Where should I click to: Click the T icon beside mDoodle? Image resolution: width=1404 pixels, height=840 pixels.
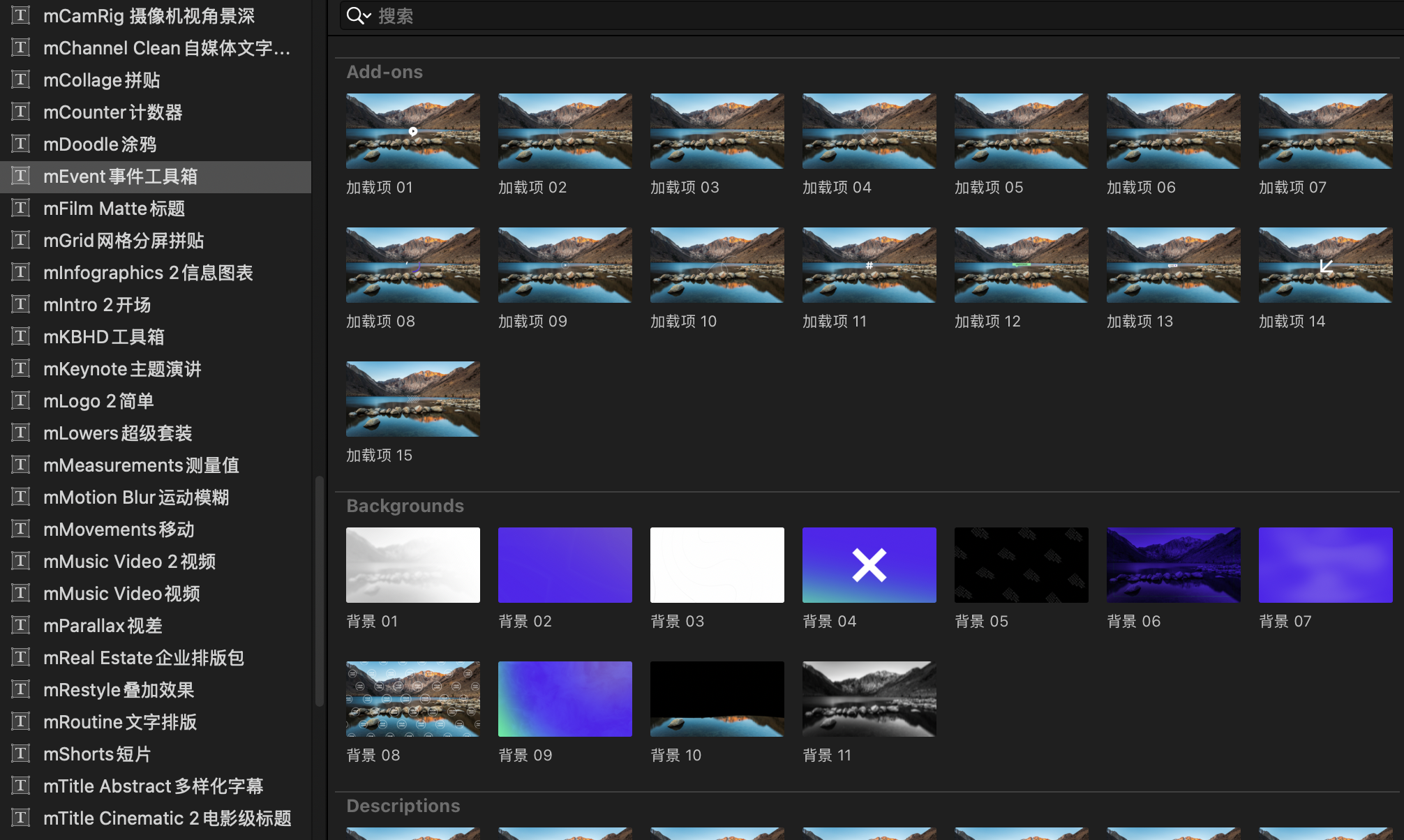(x=21, y=144)
